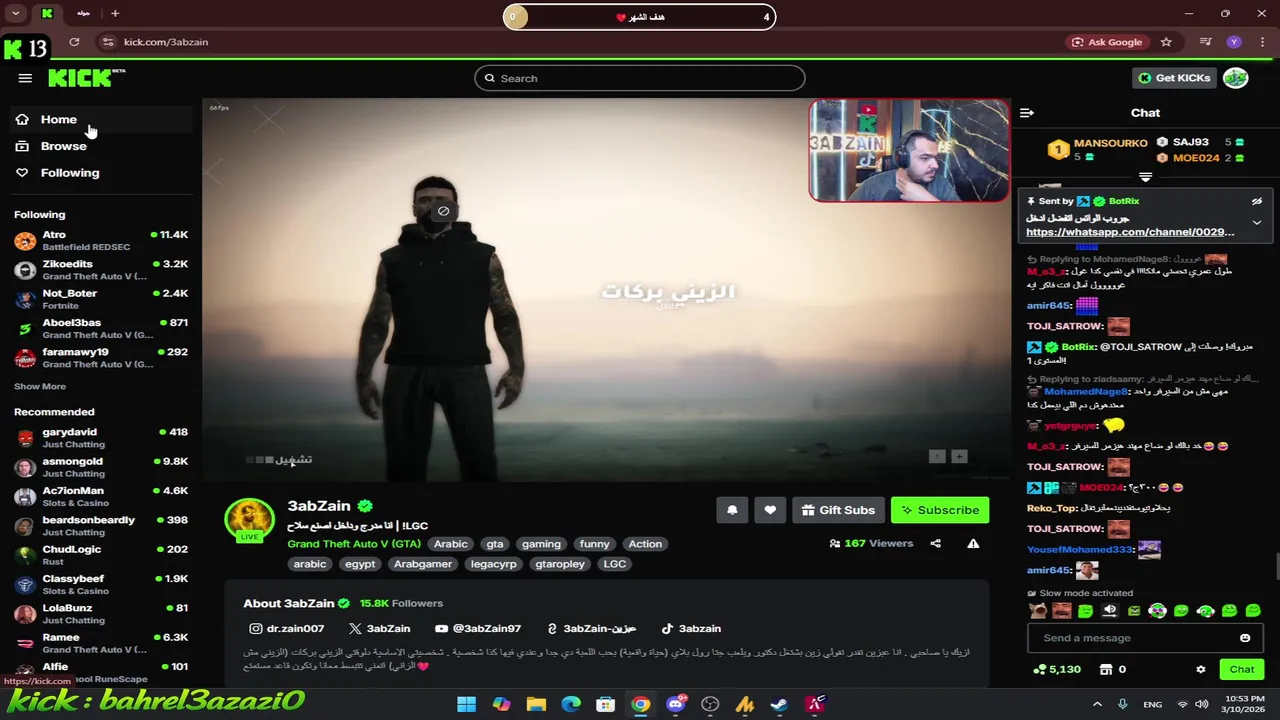Screen dimensions: 1280x720
Task: Select the legacyrp tag
Action: pos(493,564)
